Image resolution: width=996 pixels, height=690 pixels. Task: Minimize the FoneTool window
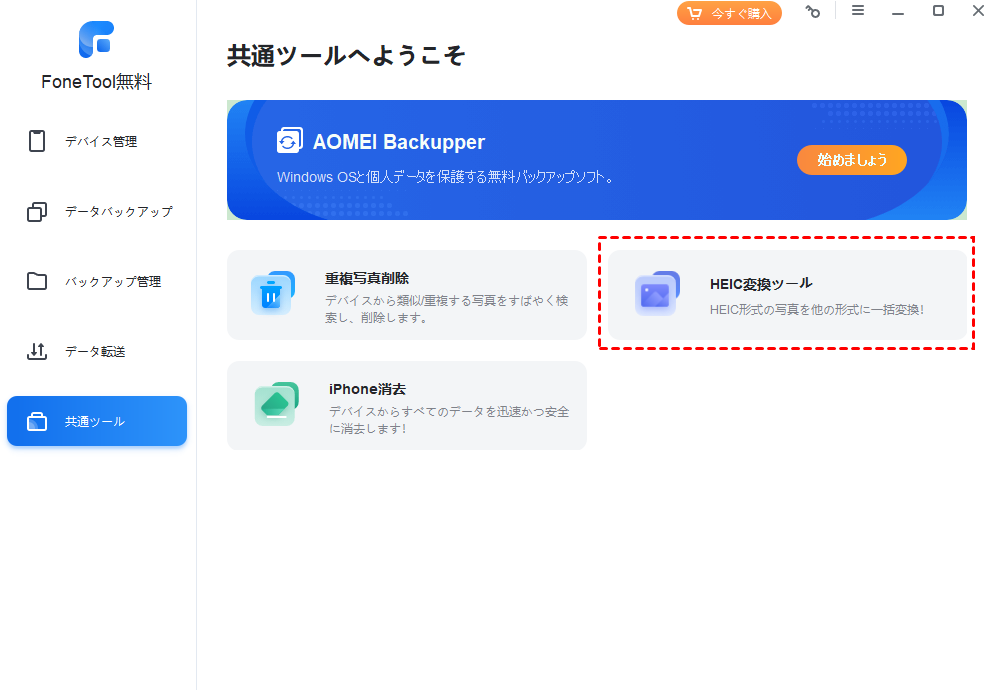tap(898, 13)
